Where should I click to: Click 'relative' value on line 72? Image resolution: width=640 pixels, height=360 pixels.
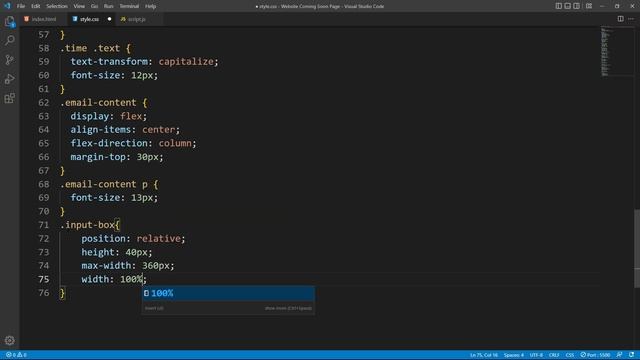tap(158, 239)
